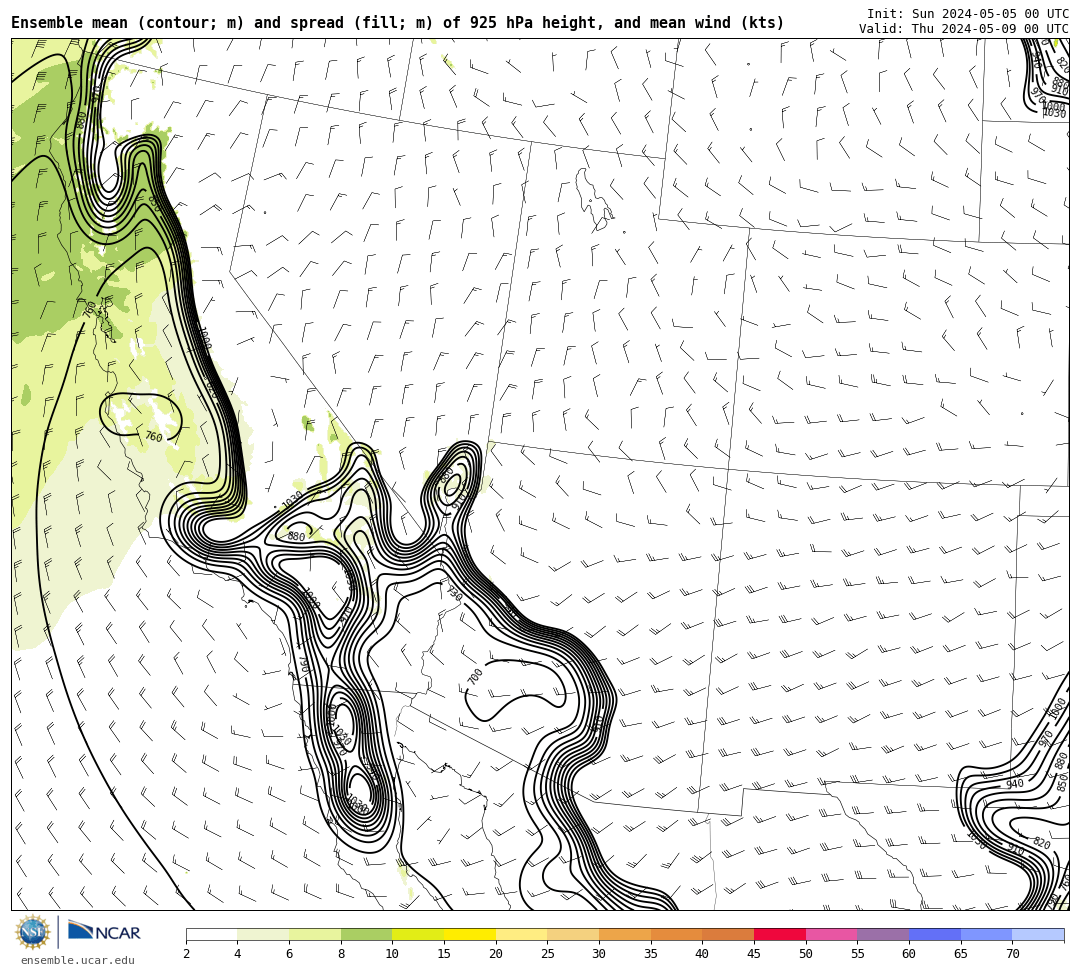This screenshot has width=1080, height=973.
Task: Click colorbar tick label 25
Action: 547,954
